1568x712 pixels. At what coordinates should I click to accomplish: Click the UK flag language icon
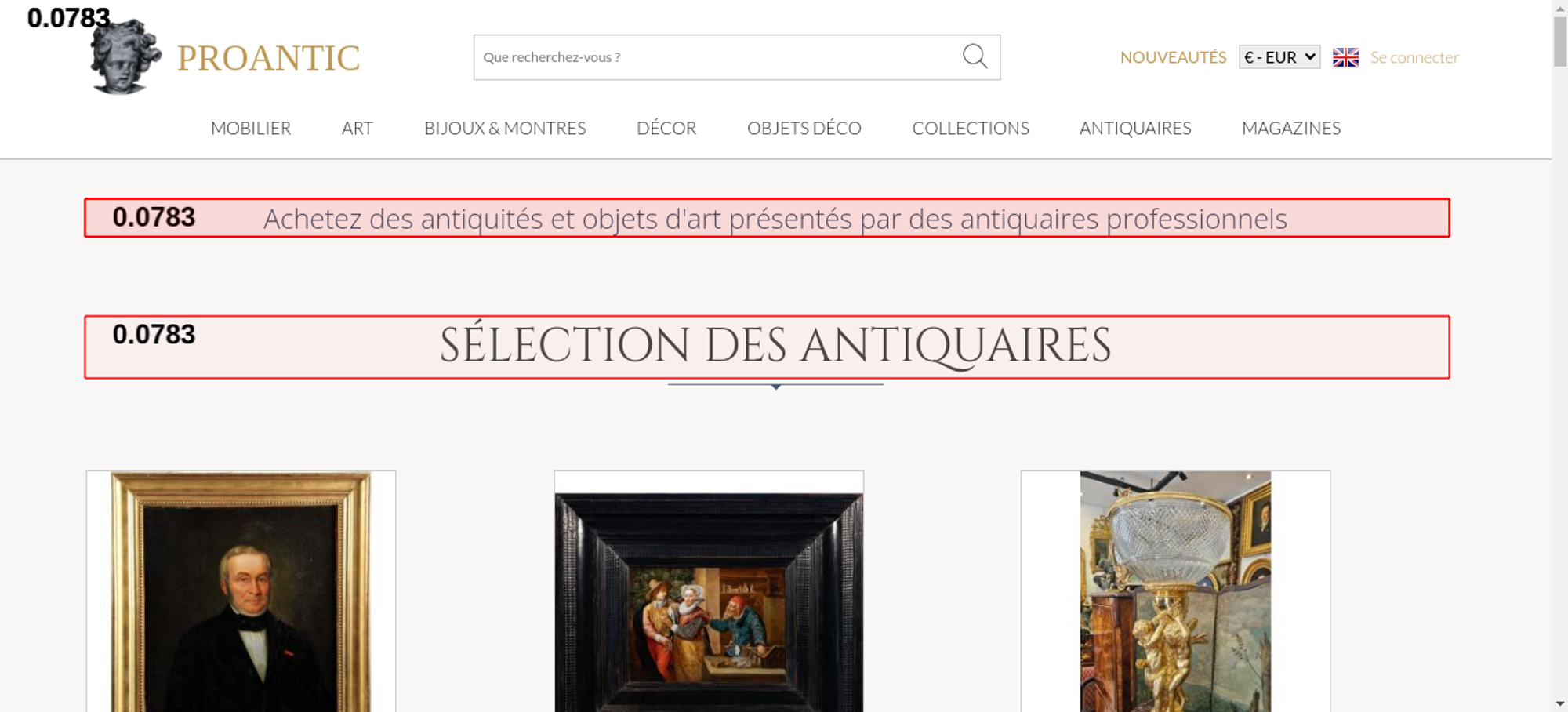pos(1345,57)
